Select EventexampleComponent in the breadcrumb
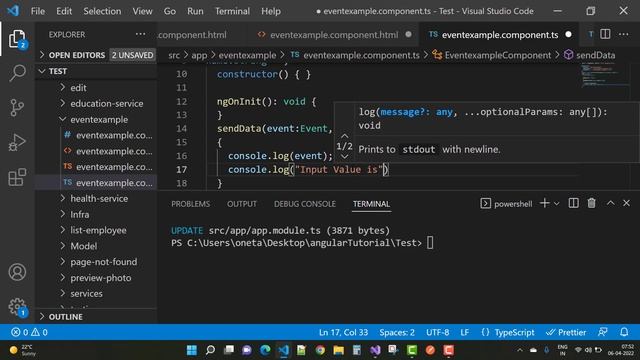Viewport: 640px width, 360px height. click(498, 55)
